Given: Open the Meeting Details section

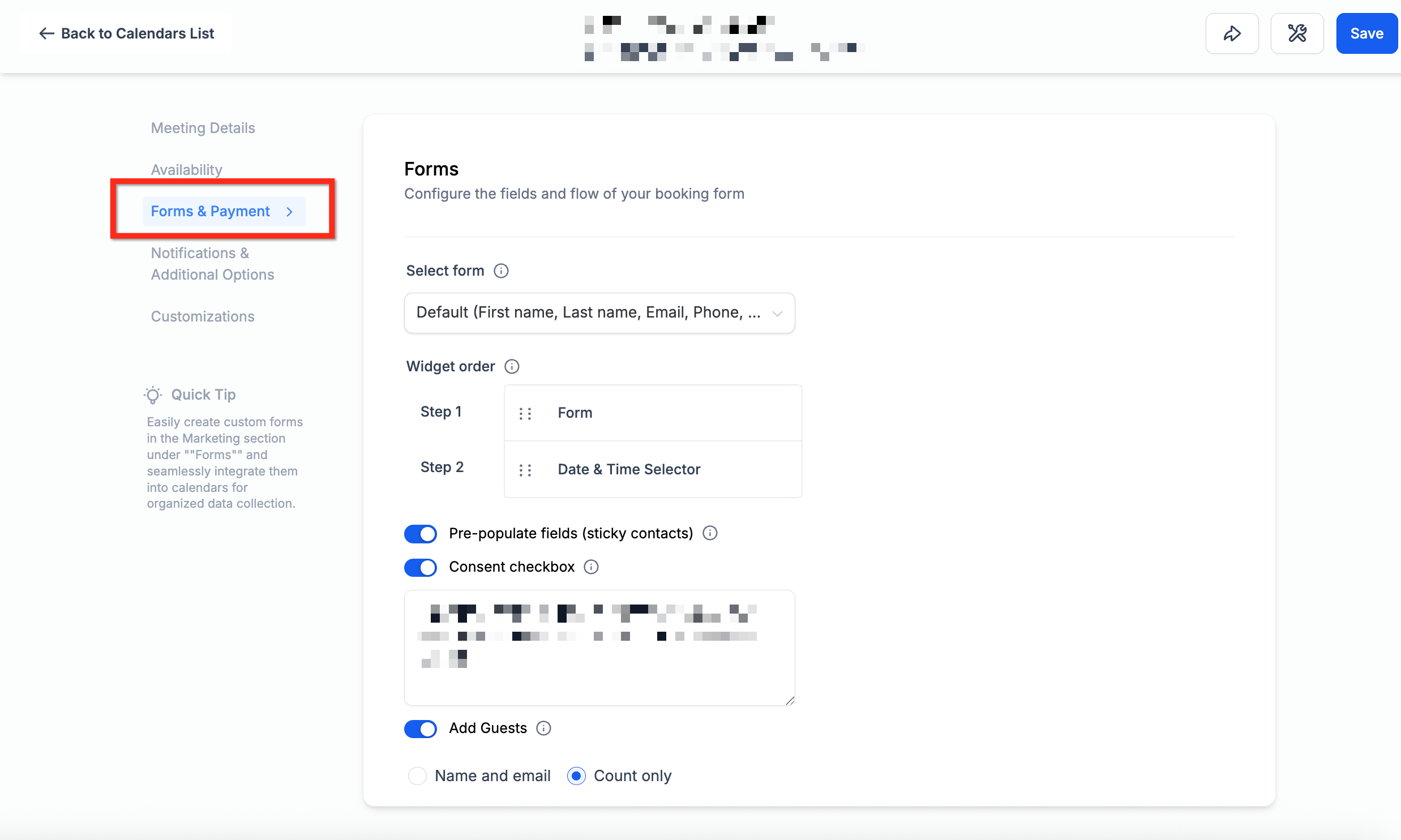Looking at the screenshot, I should [203, 128].
